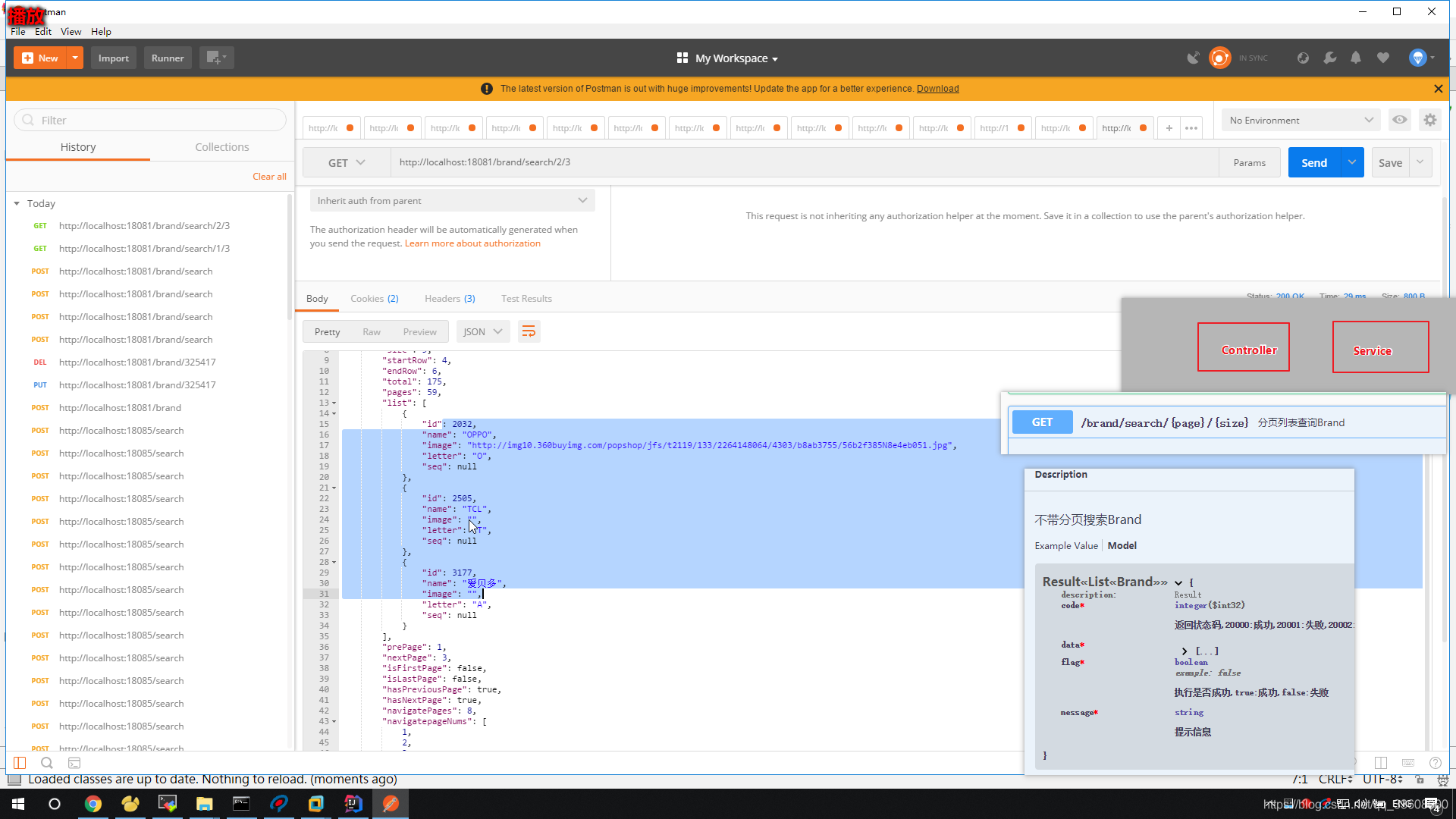Open the Import collections icon
Screen dimensions: 1456x819
[x=113, y=57]
